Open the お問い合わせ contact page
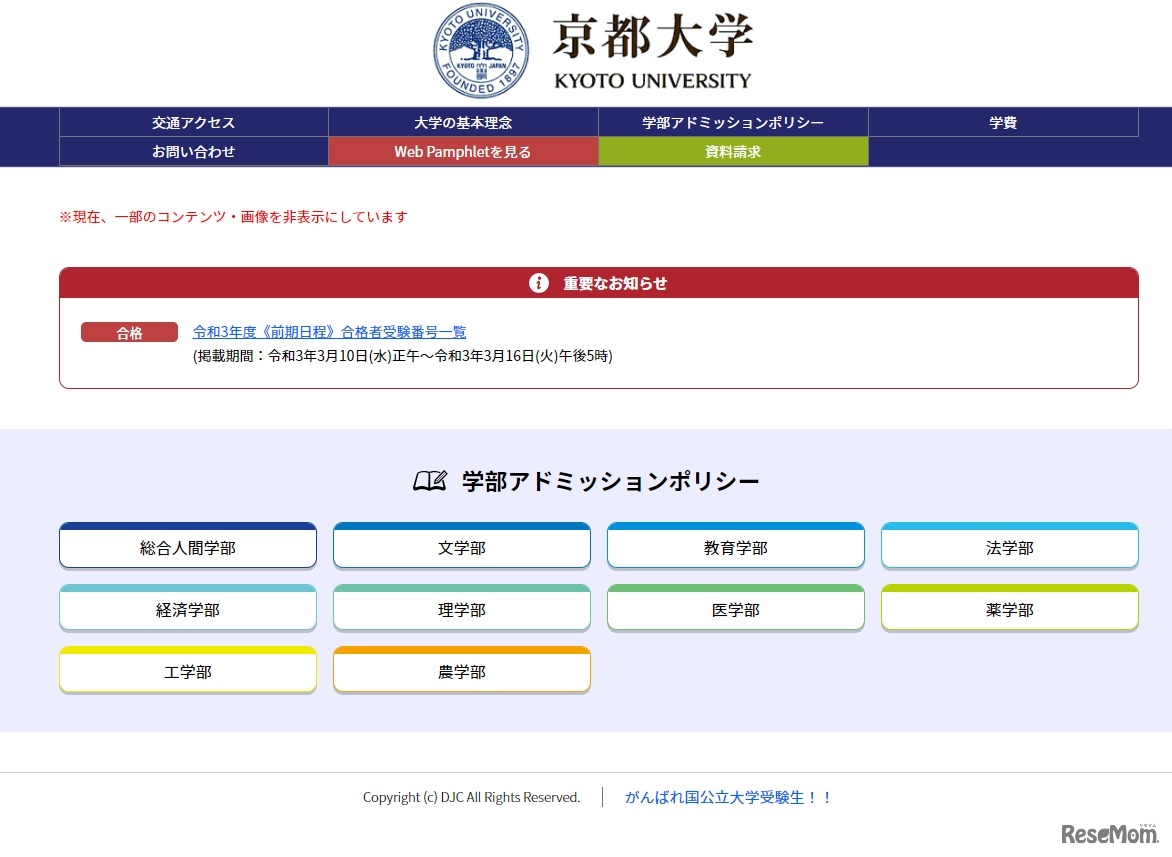Viewport: 1172px width, 857px height. point(194,152)
